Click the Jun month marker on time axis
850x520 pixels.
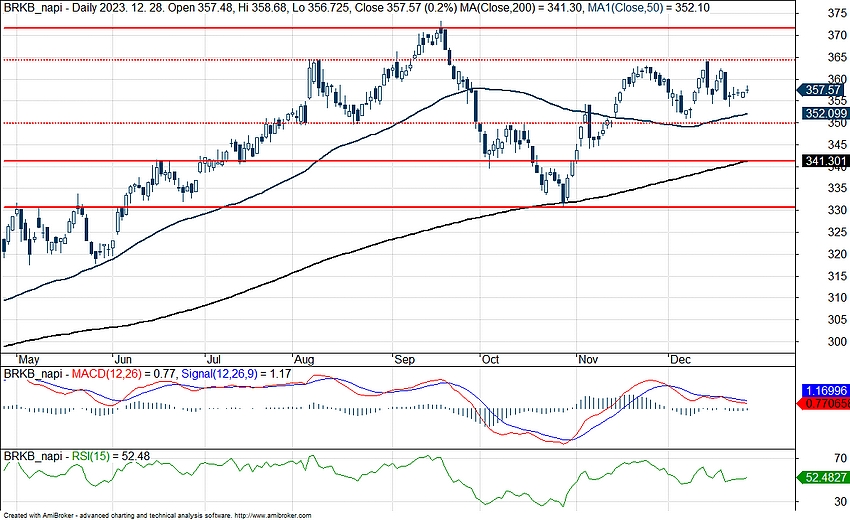coord(124,358)
